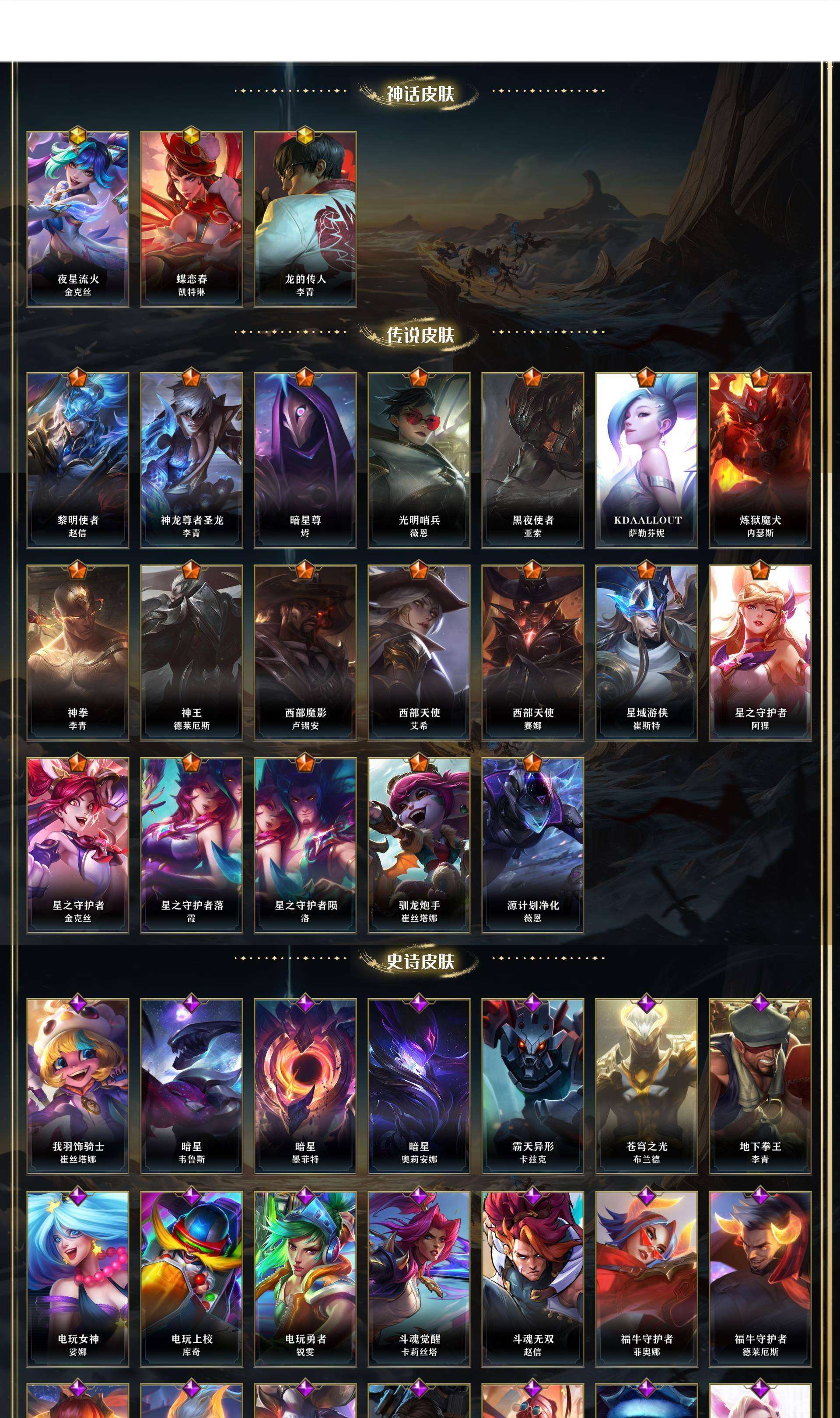This screenshot has width=840, height=1418.
Task: Click the purple gem on 地下拳王 李青 card
Action: click(x=760, y=1004)
